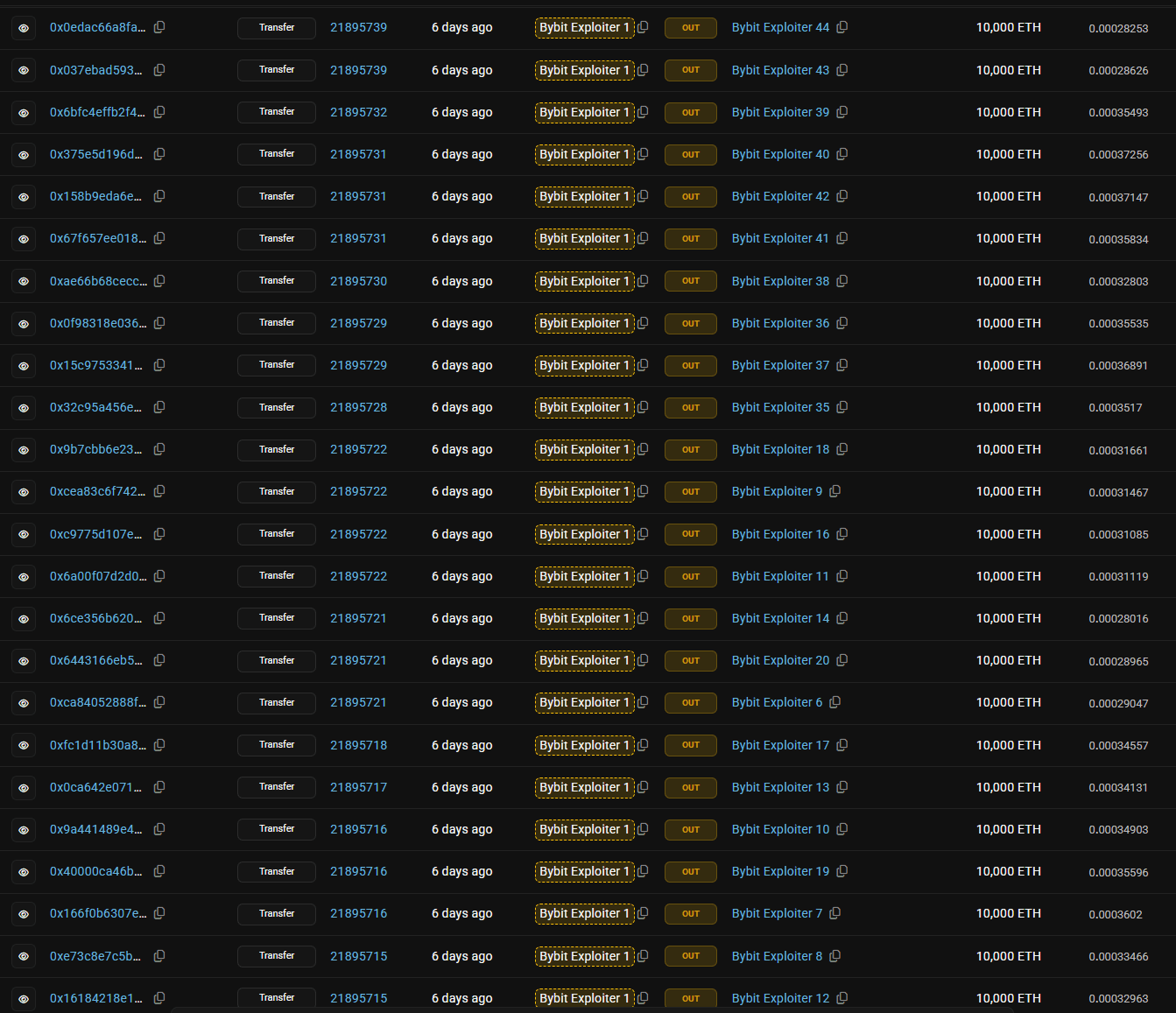The height and width of the screenshot is (1013, 1176).
Task: Open block 21895717
Action: (x=359, y=787)
